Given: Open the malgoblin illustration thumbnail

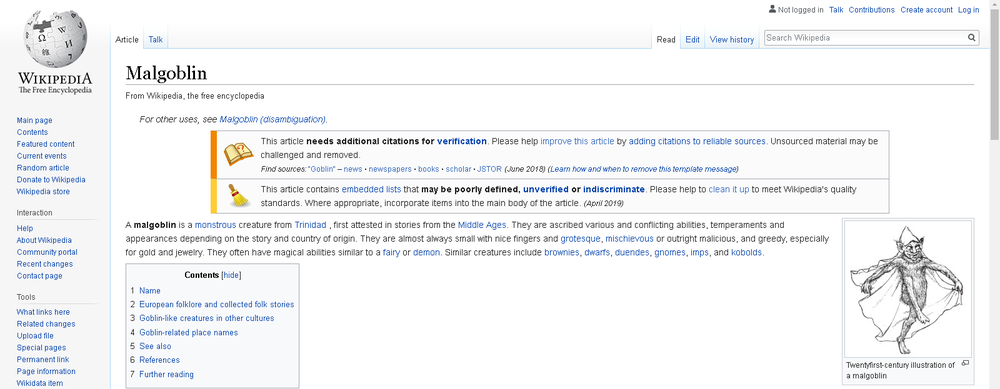Looking at the screenshot, I should tap(908, 289).
